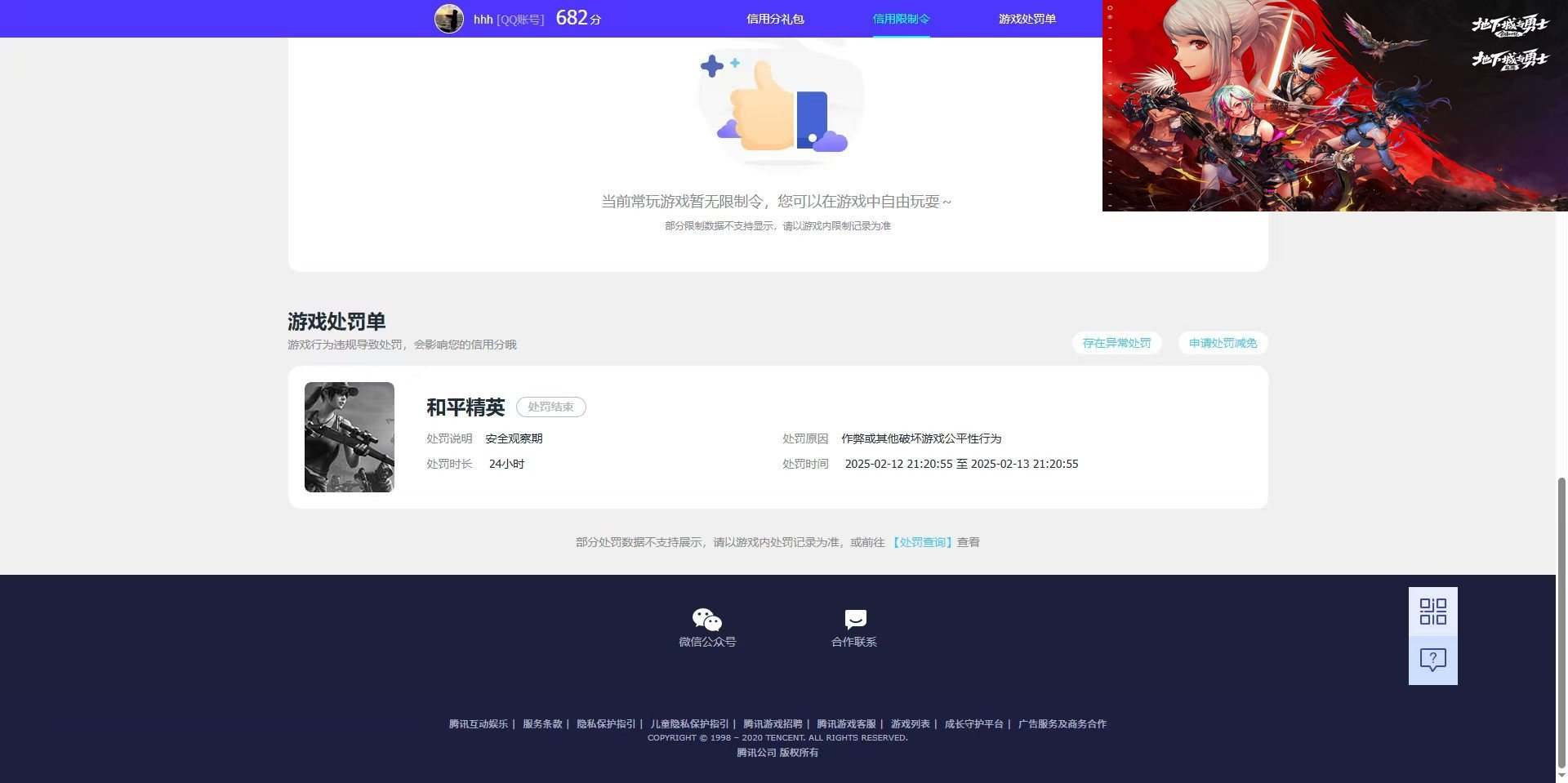Open the help question icon in the side widget
This screenshot has width=1568, height=783.
pyautogui.click(x=1432, y=660)
